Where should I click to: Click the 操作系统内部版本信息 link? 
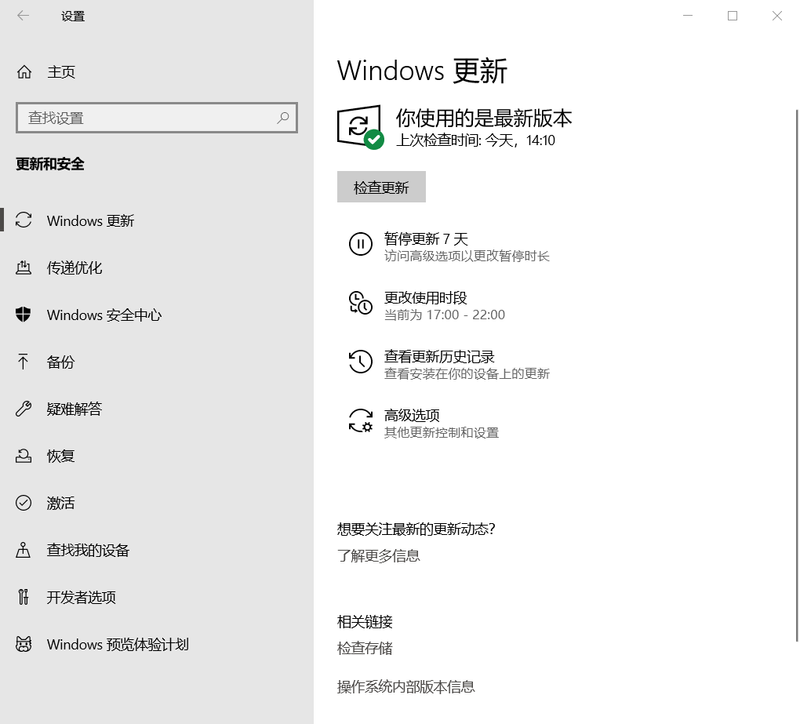[x=406, y=686]
